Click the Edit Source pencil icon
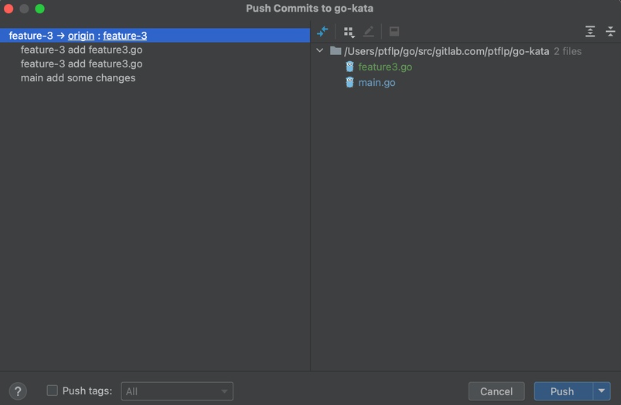Screen dimensions: 621x405 (x=370, y=32)
